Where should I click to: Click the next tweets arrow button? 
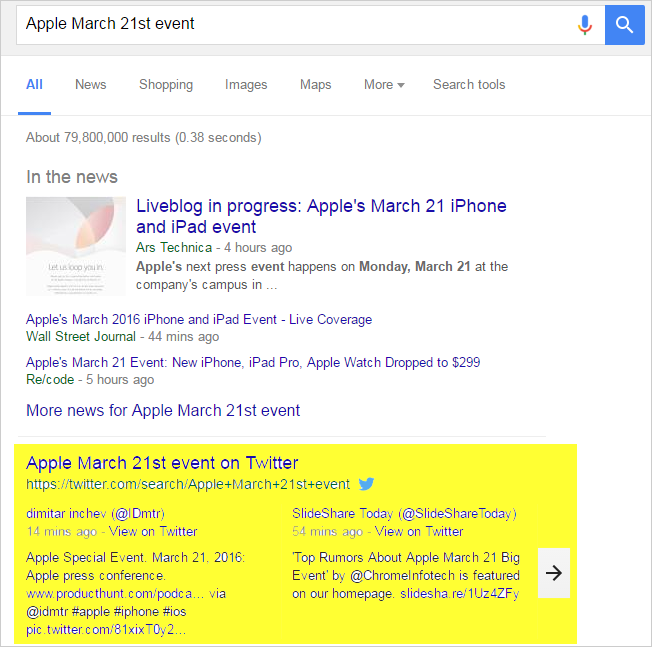click(x=554, y=573)
